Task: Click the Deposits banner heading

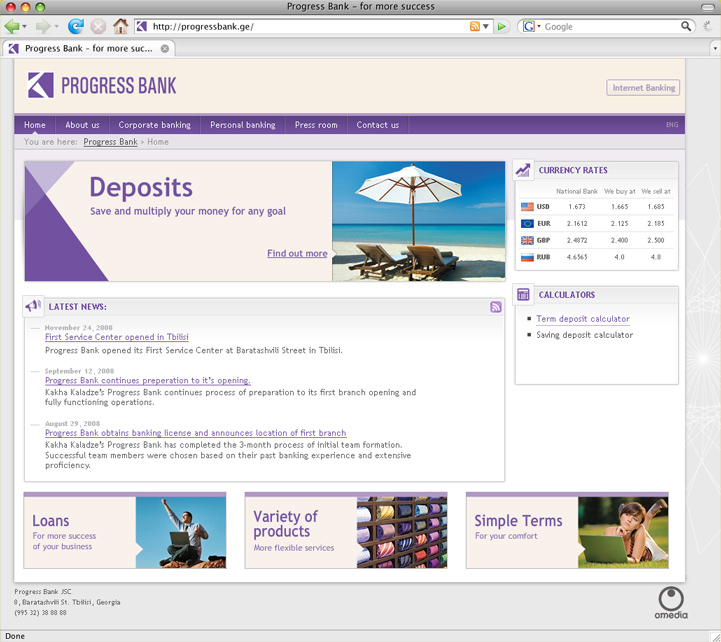Action: (141, 188)
